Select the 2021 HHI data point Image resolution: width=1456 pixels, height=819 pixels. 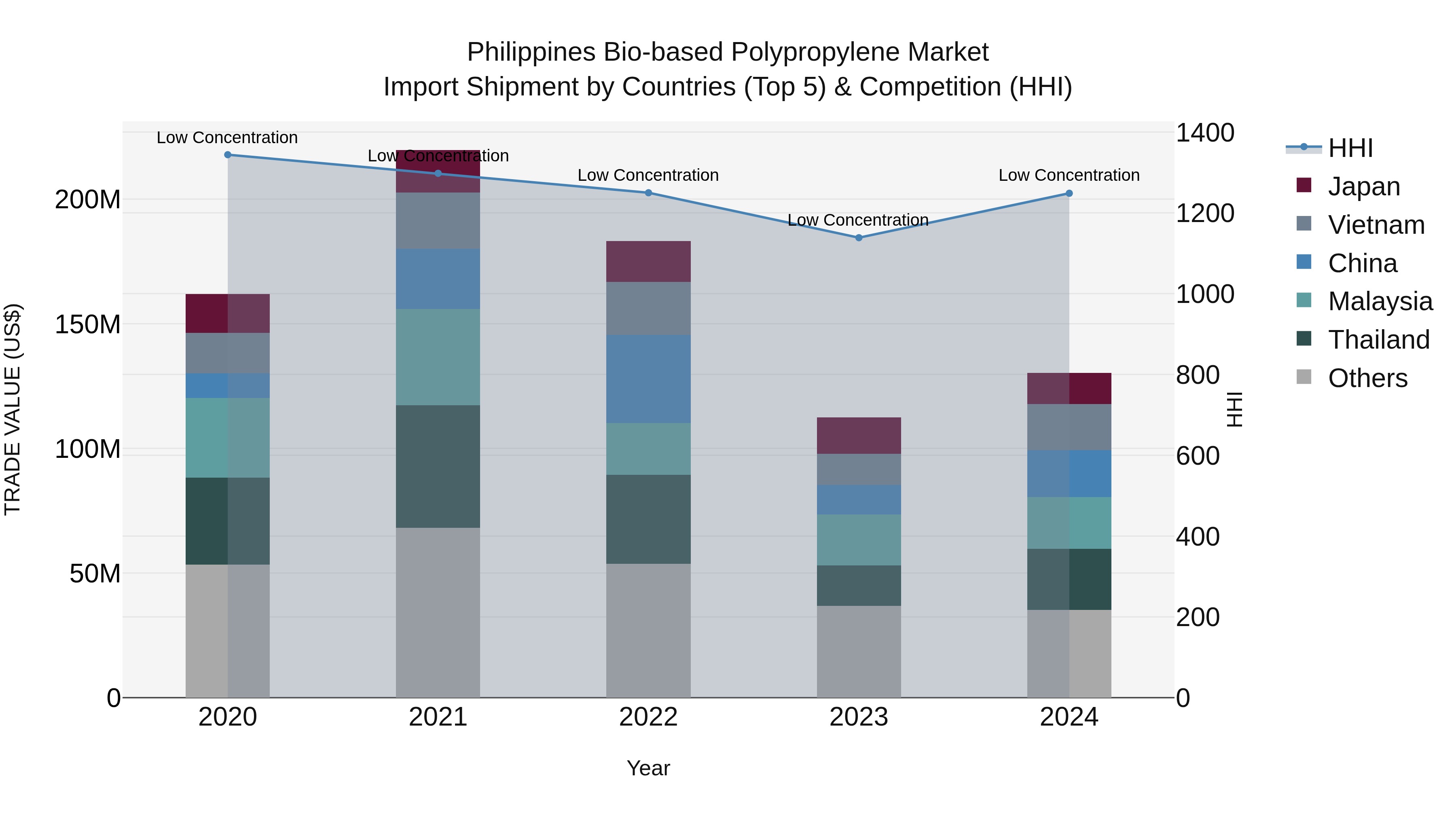click(438, 174)
